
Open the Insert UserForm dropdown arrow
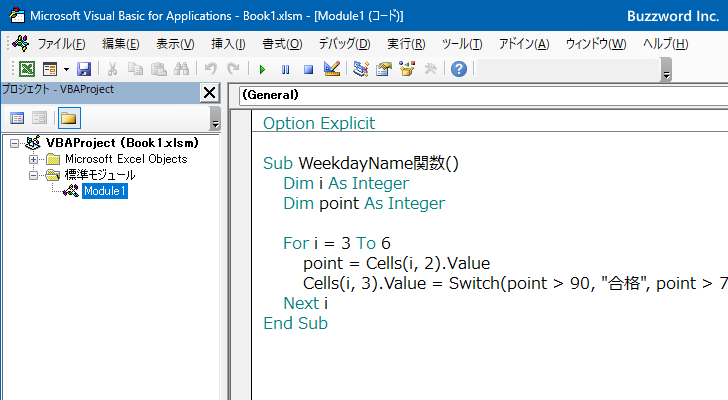[x=66, y=70]
